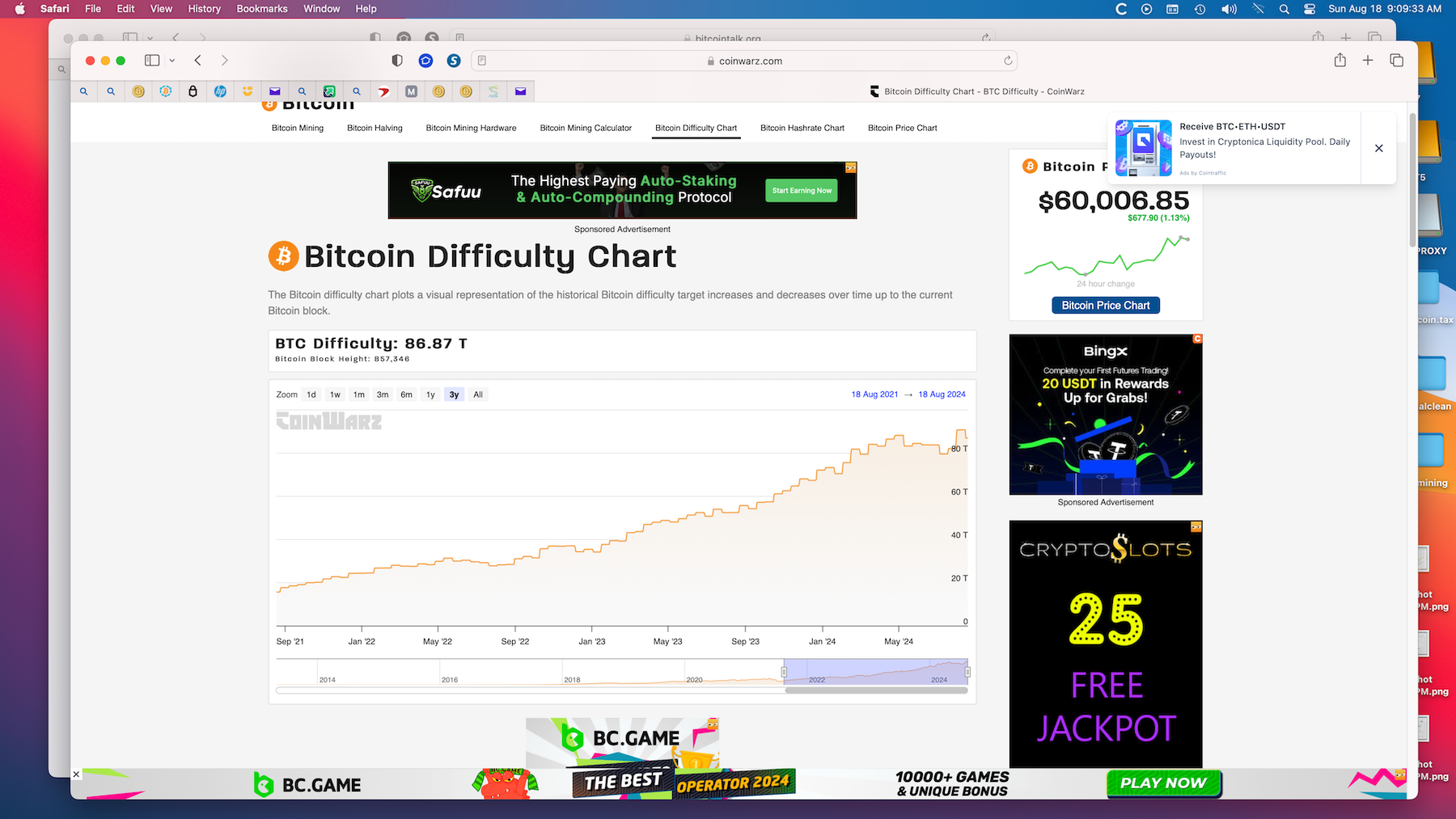Go to Bitcoin Mining Calculator tab
The height and width of the screenshot is (819, 1456).
(586, 128)
